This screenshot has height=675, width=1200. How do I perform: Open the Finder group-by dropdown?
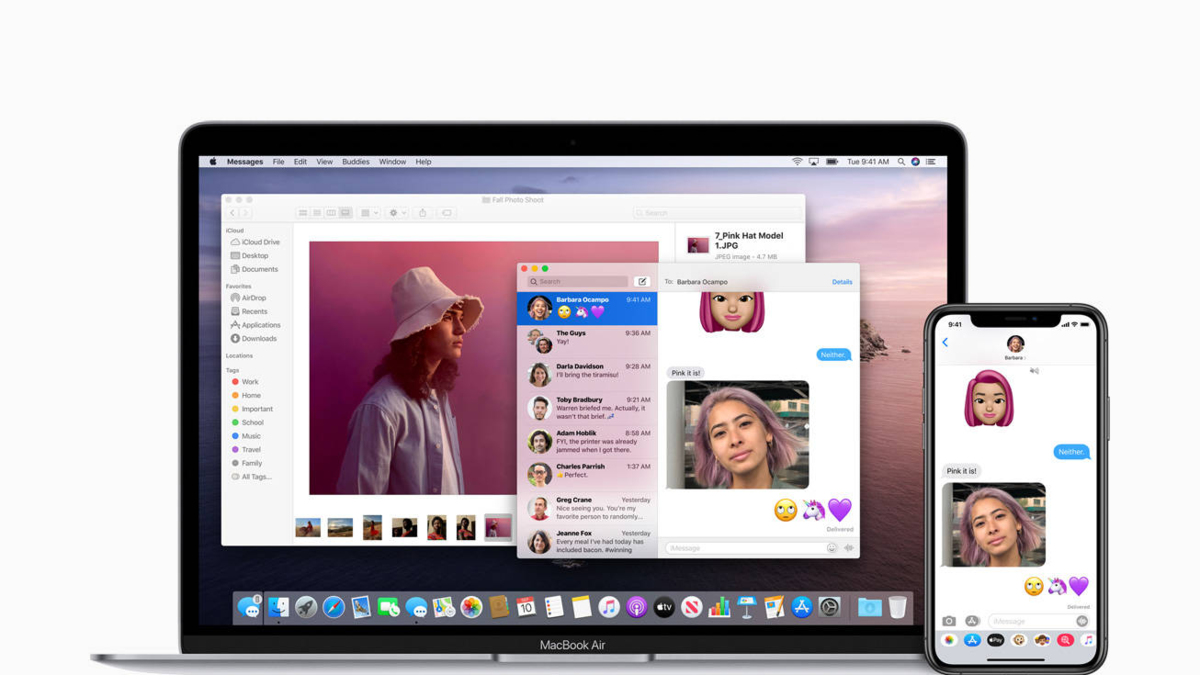pos(368,213)
